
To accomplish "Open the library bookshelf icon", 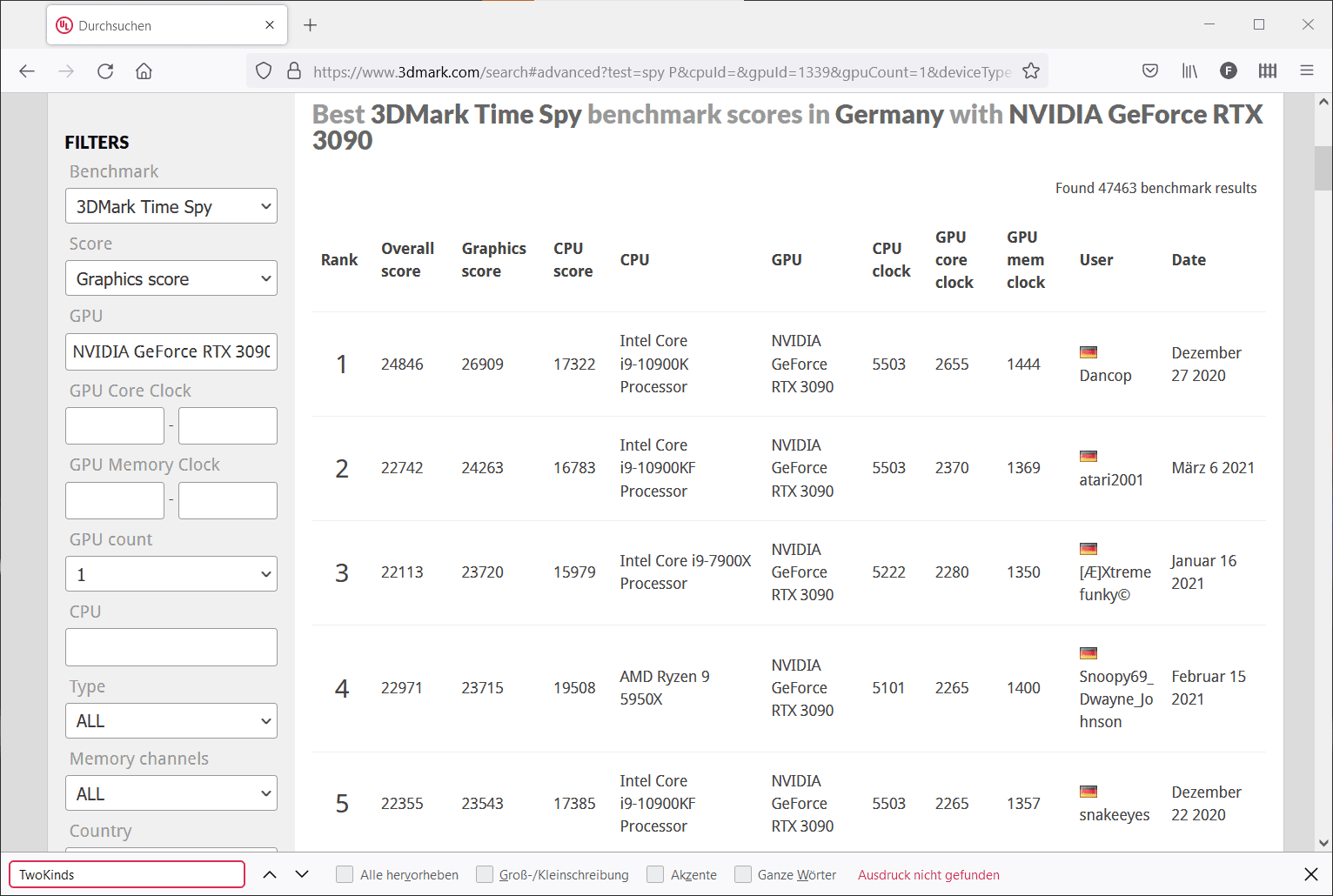I will tap(1189, 71).
